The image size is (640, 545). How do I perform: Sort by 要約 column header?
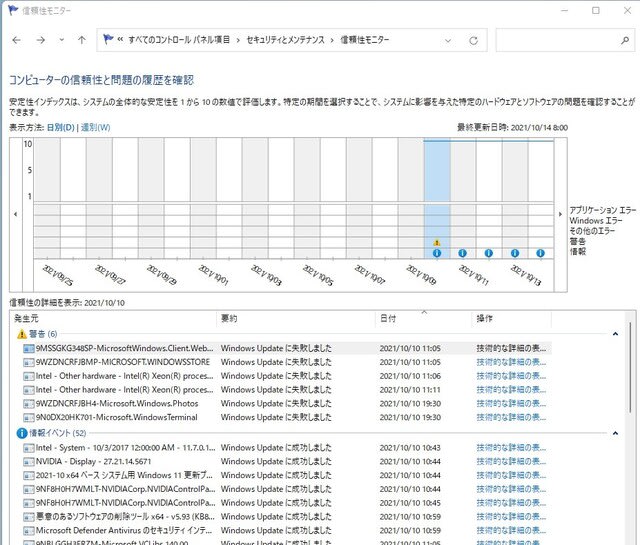click(x=296, y=318)
